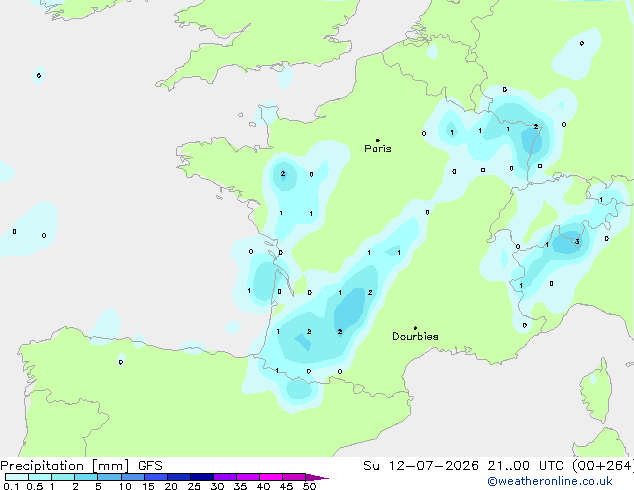Screen dimensions: 634x490
Task: Click the '0.5' legend value label
Action: click(x=34, y=486)
